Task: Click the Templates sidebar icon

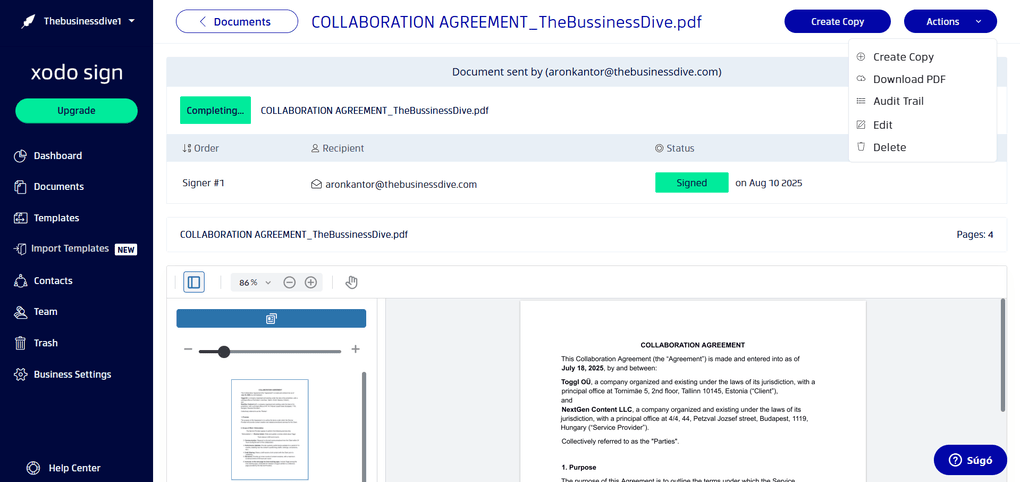Action: point(20,218)
